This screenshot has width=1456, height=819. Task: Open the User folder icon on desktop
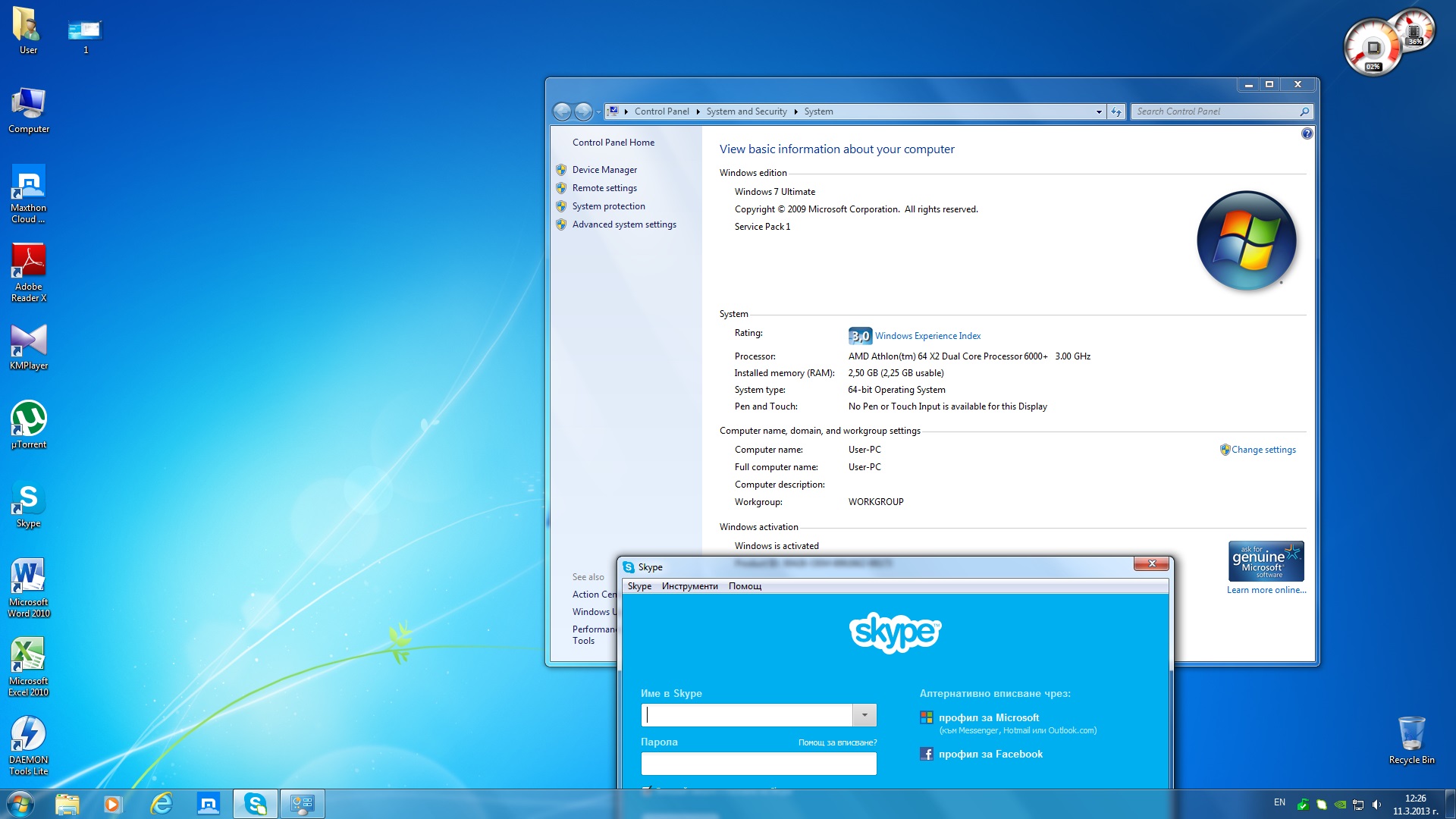click(28, 30)
